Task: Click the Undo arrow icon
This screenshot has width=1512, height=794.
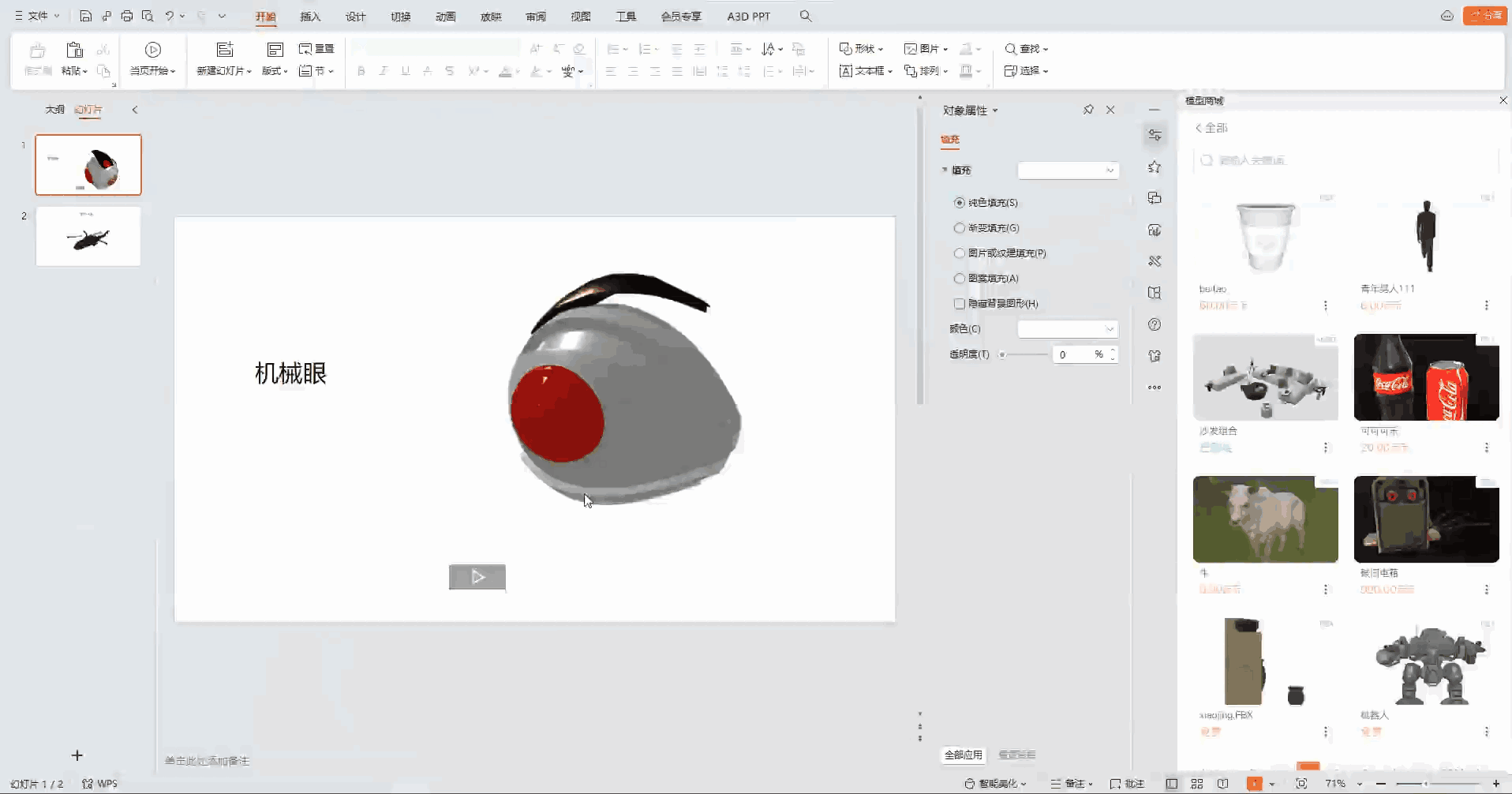Action: point(170,16)
